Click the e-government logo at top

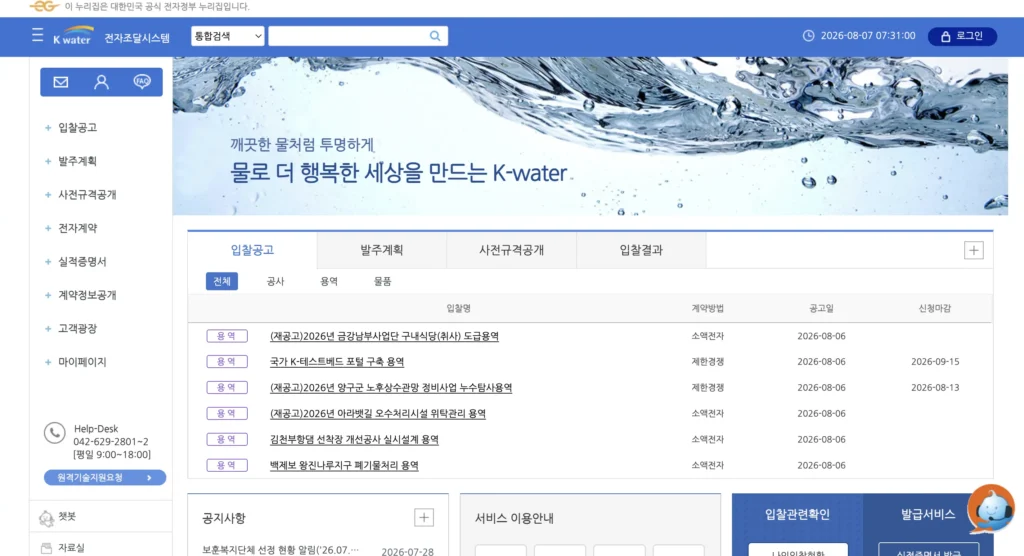pos(44,7)
